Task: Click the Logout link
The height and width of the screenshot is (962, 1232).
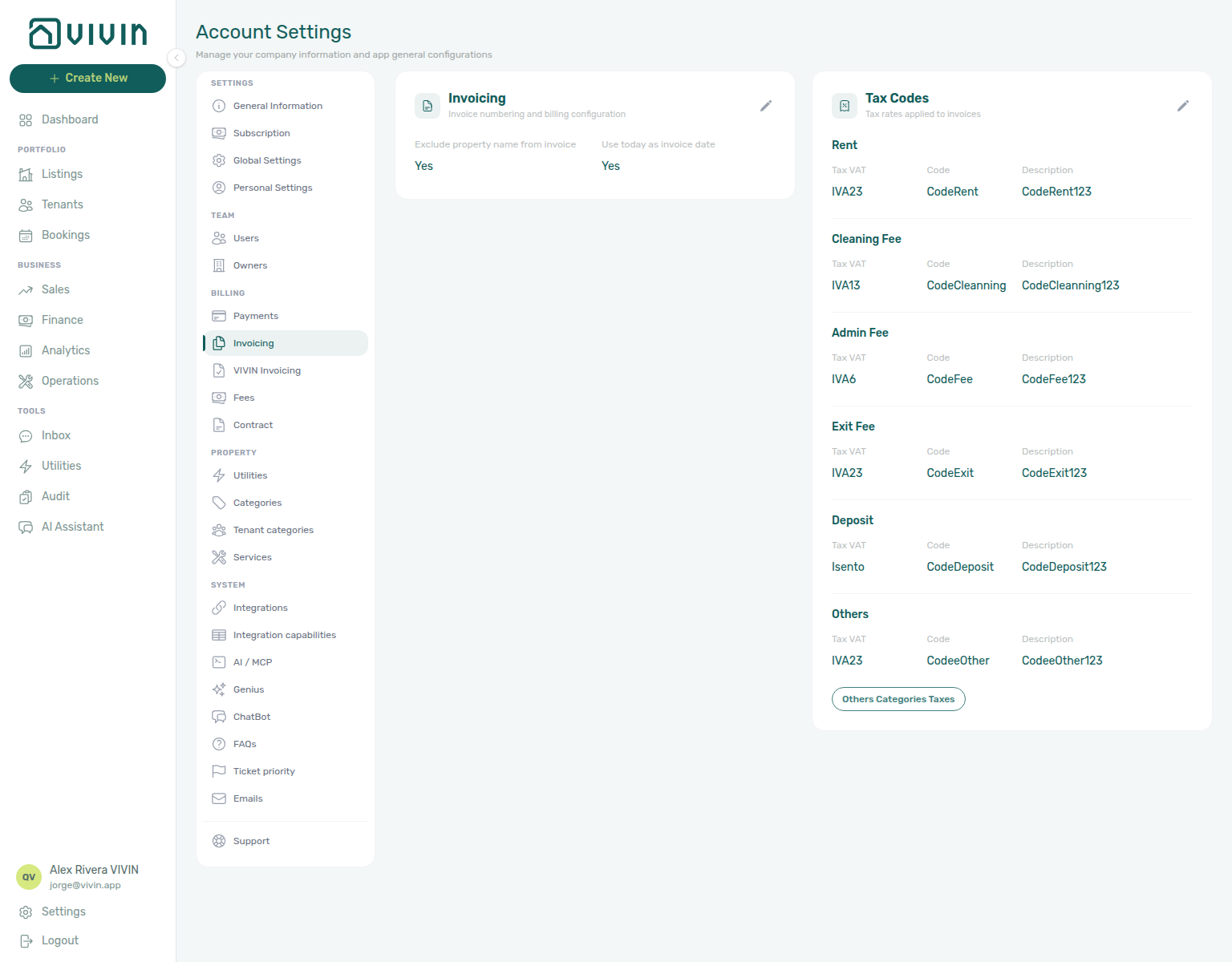Action: [60, 940]
